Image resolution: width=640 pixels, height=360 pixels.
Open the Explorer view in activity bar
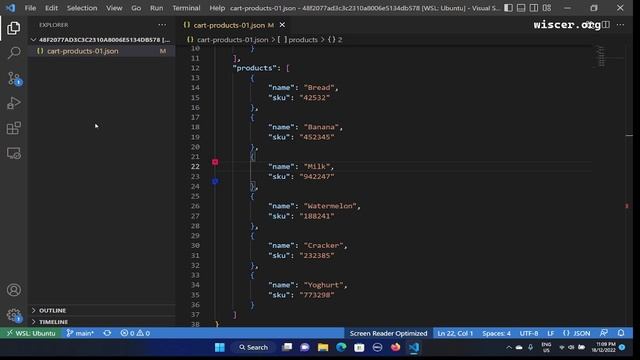(13, 28)
